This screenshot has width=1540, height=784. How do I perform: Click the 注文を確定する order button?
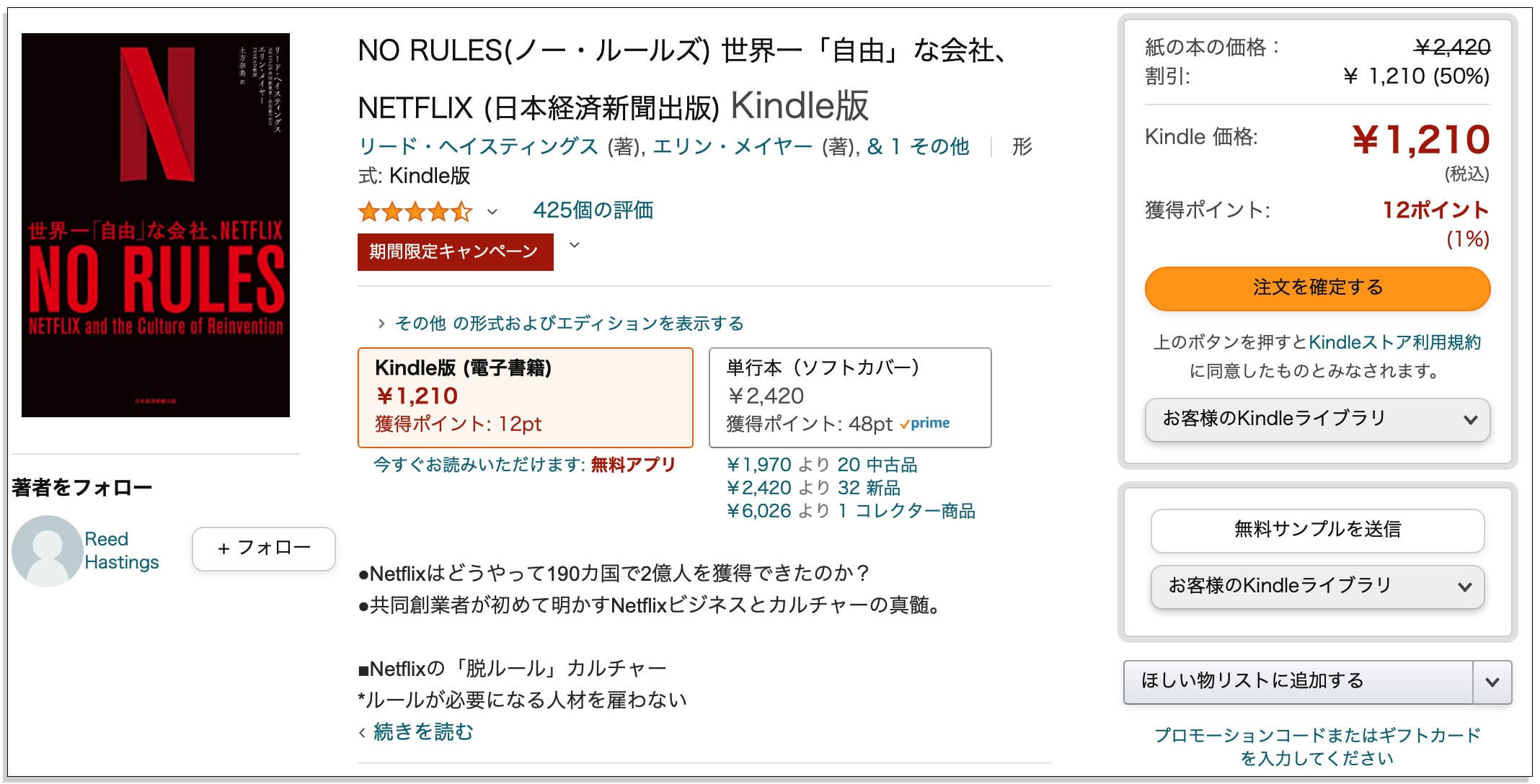pyautogui.click(x=1317, y=288)
